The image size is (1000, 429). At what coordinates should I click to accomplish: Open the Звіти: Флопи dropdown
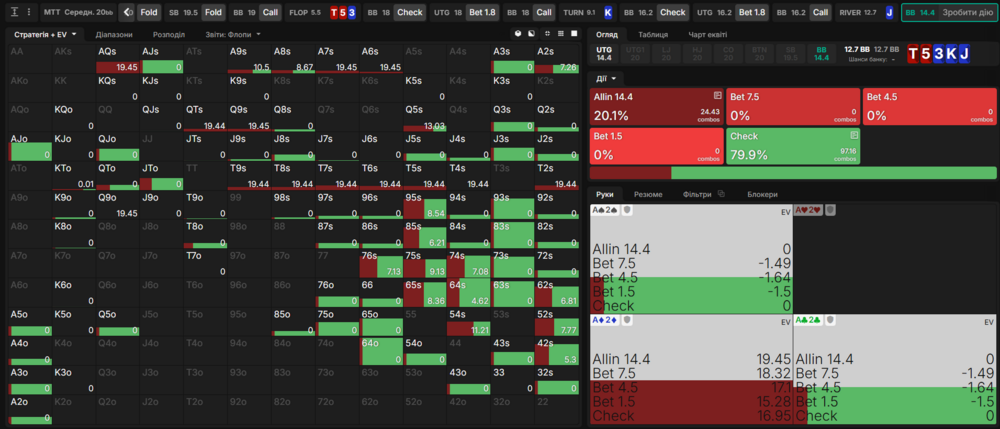pos(233,34)
